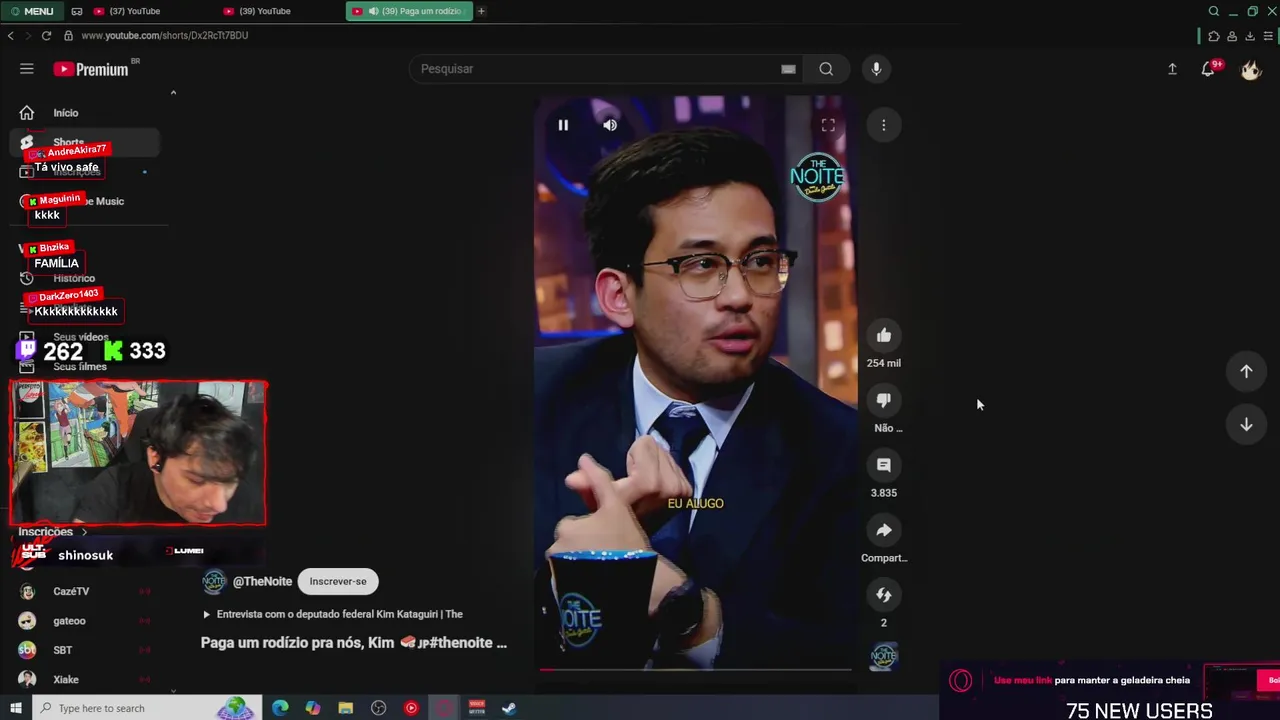Open browser account profile icon
Screen dimensions: 1280x720
1232,36
